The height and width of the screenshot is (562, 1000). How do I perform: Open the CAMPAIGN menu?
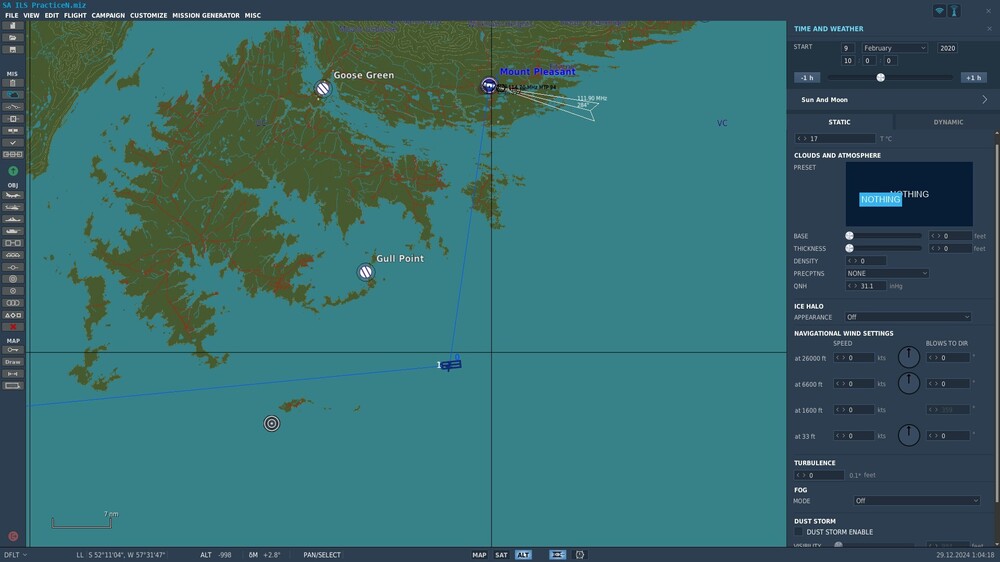click(x=108, y=15)
